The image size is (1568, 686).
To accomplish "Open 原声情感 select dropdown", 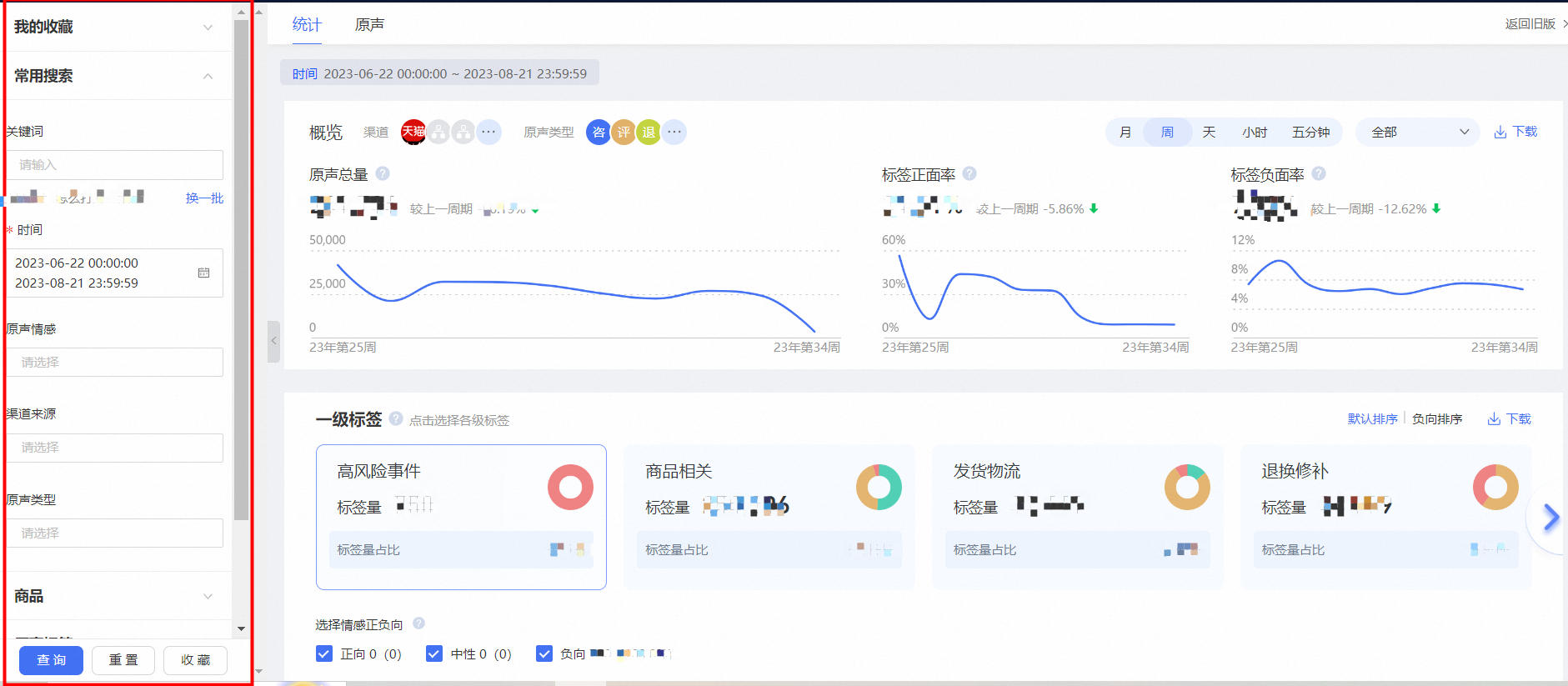I will coord(115,362).
